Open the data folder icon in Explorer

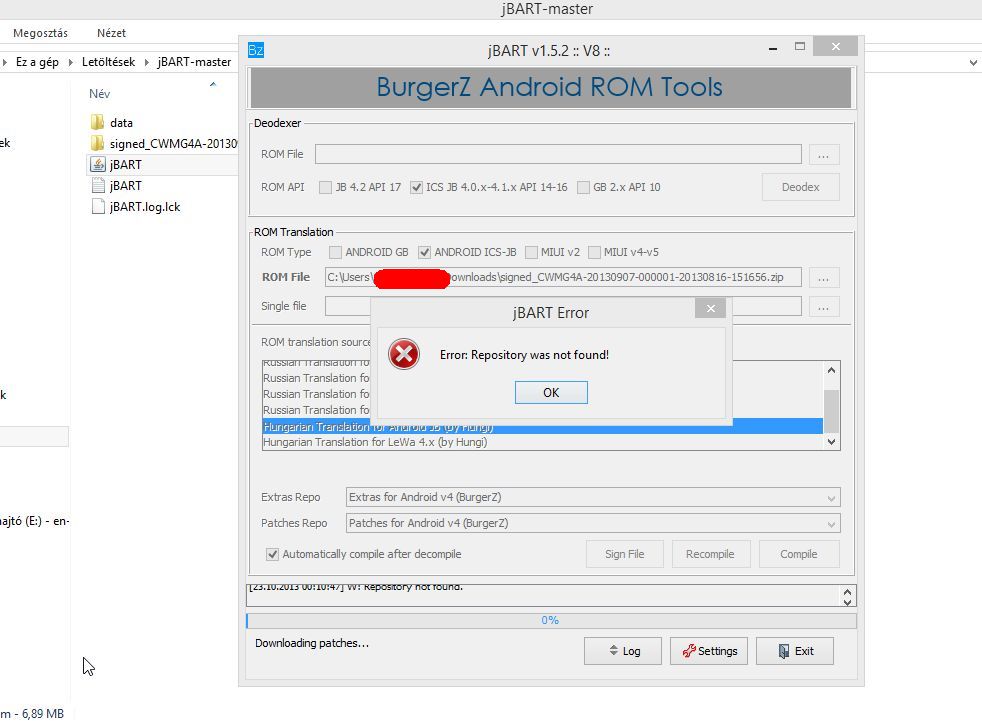[98, 122]
